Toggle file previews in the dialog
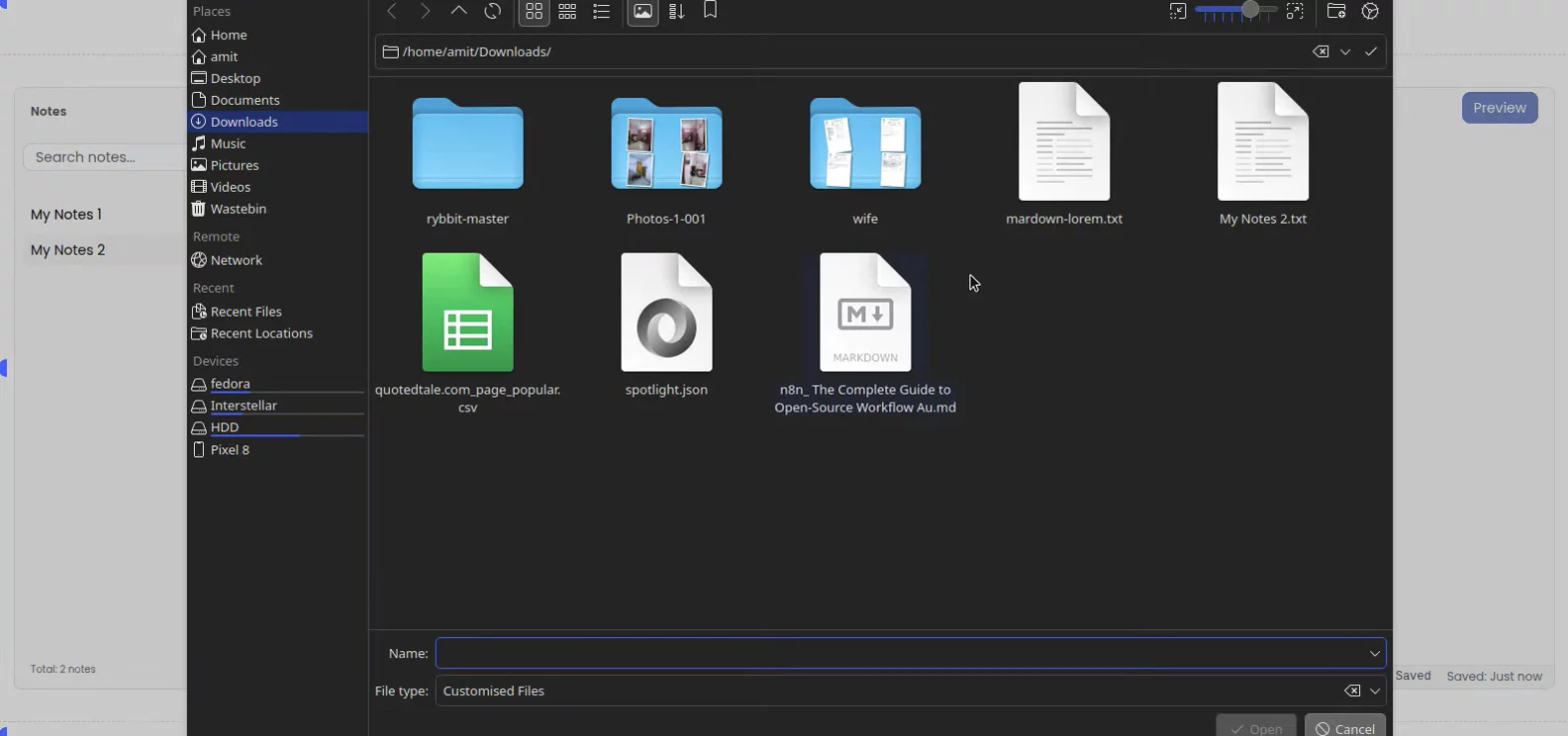 (642, 11)
